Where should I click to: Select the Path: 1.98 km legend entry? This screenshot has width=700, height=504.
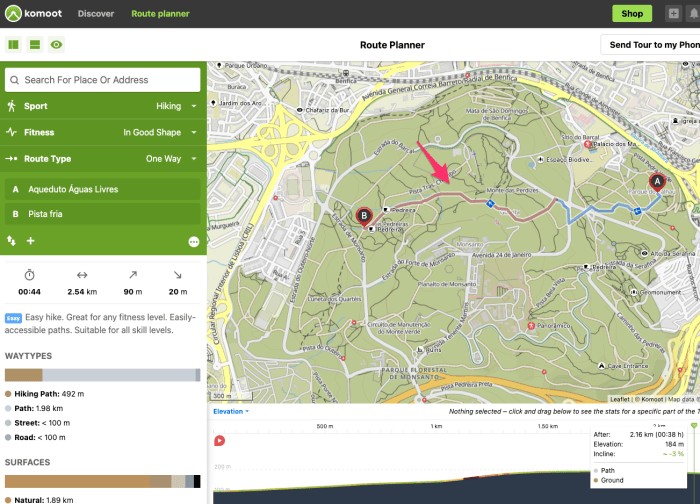pos(34,408)
